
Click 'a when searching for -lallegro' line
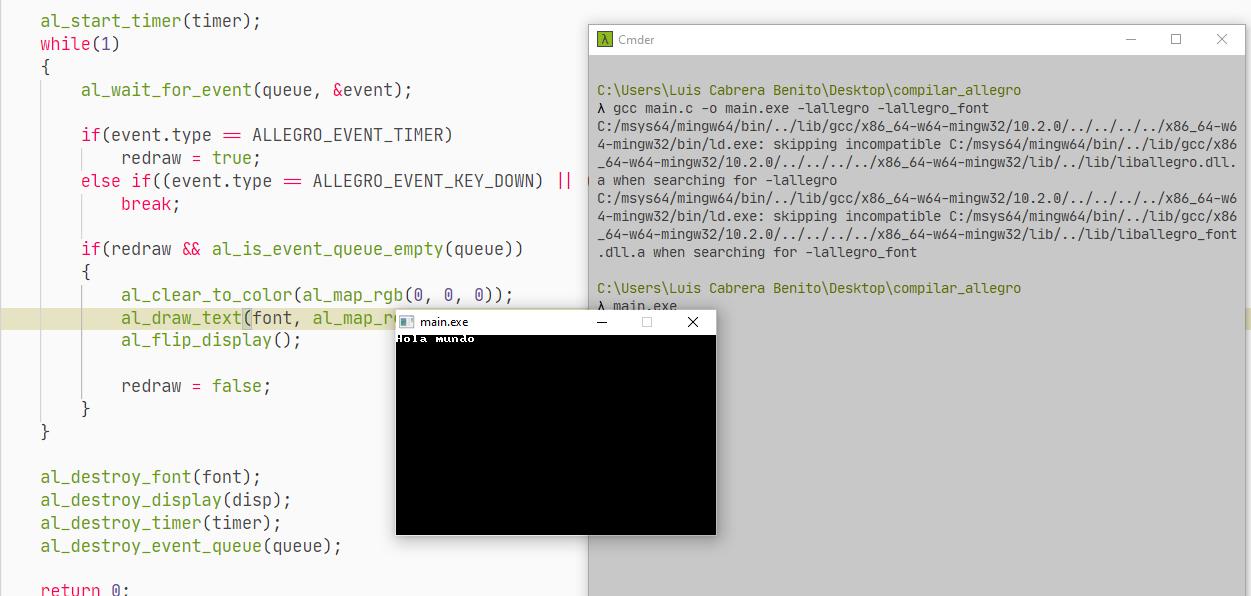pos(717,180)
